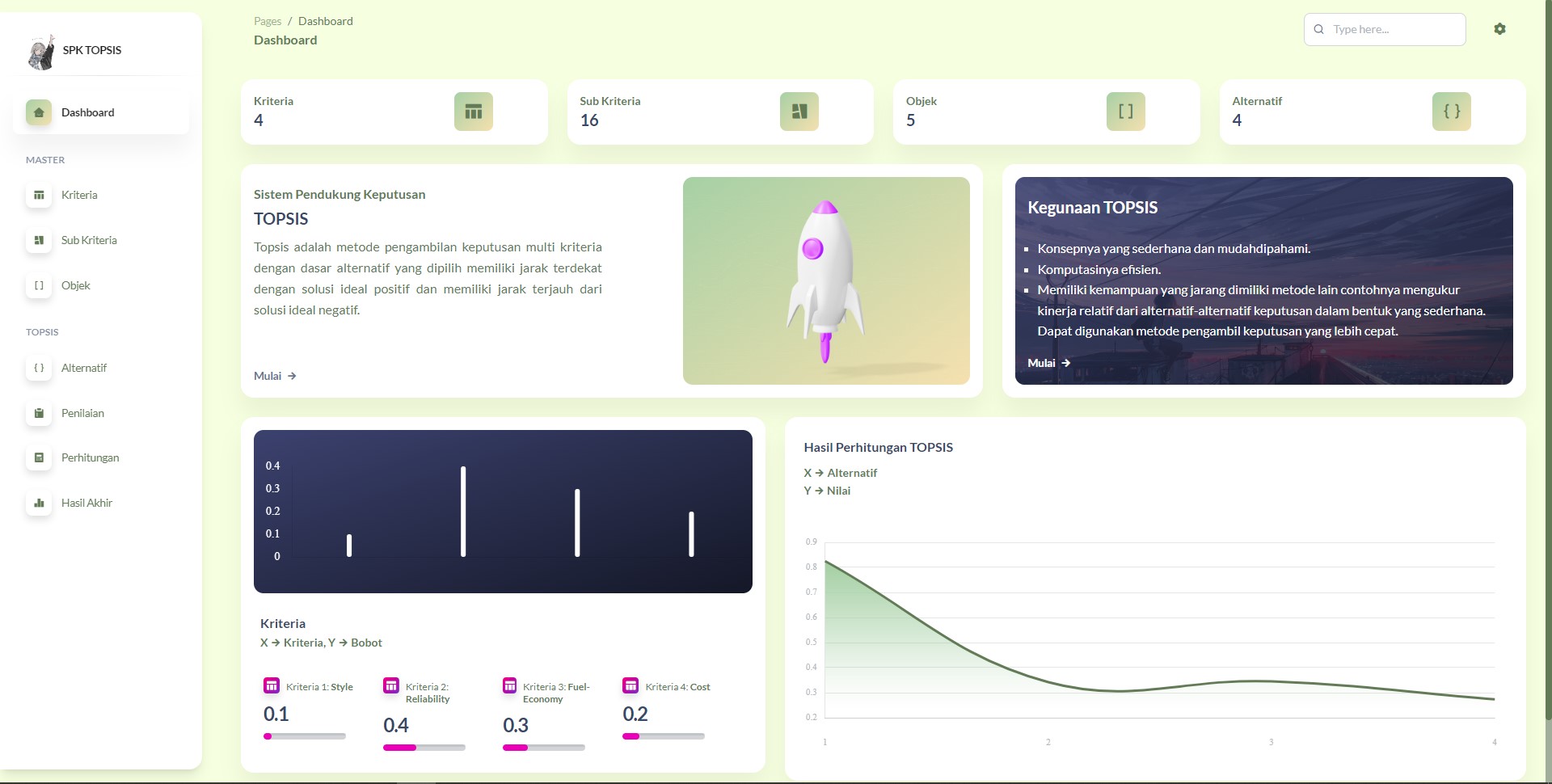Select the Dashboard breadcrumb entry
Viewport: 1552px width, 784px height.
(x=325, y=20)
